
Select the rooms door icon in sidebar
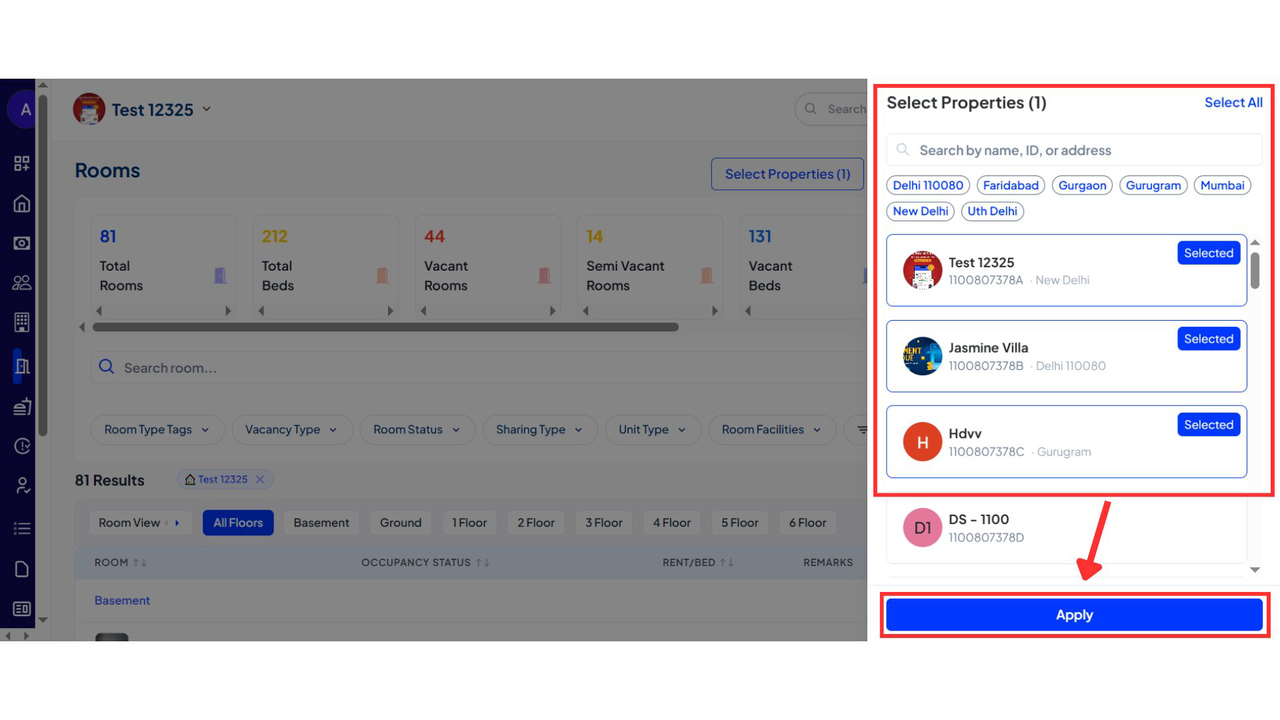click(21, 366)
